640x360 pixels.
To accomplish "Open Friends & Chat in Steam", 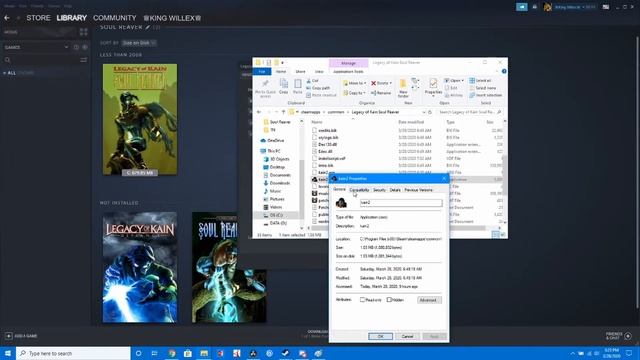I will (619, 336).
